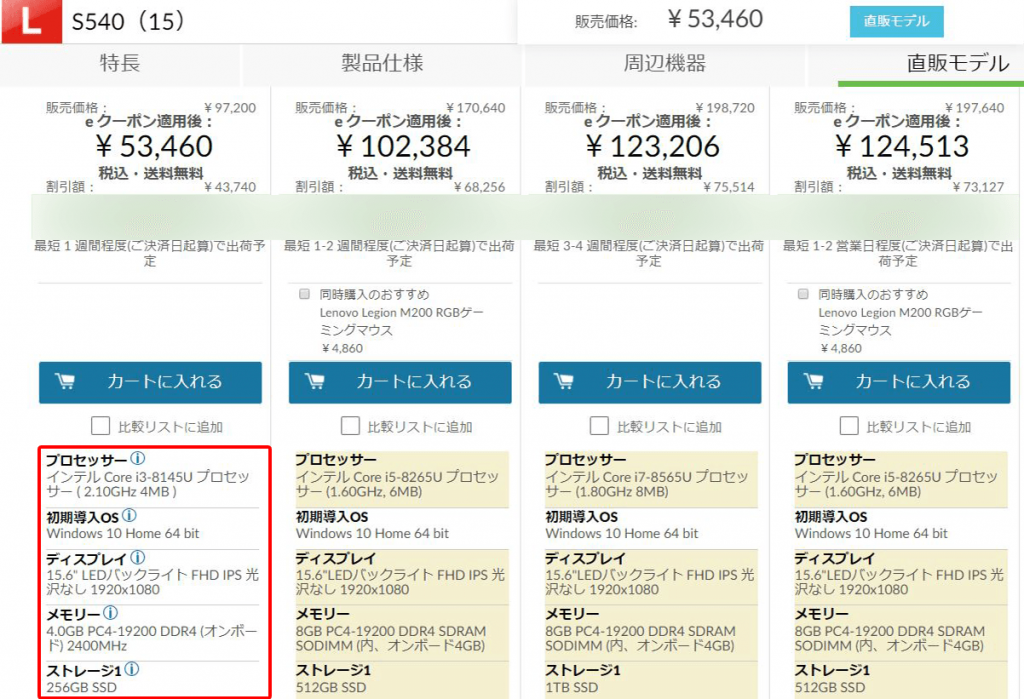Click discount amount ¥ 68,256

[479, 187]
